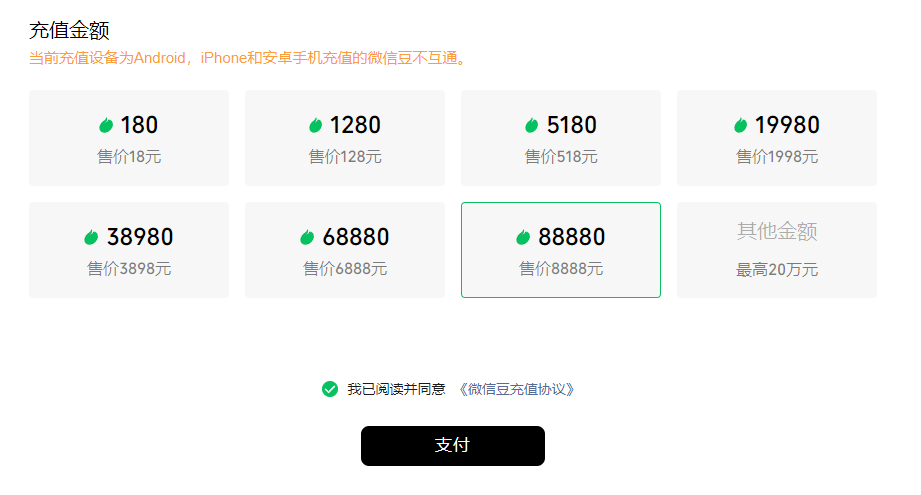921x495 pixels.
Task: Click the bean icon beside 5180
Action: click(x=531, y=125)
